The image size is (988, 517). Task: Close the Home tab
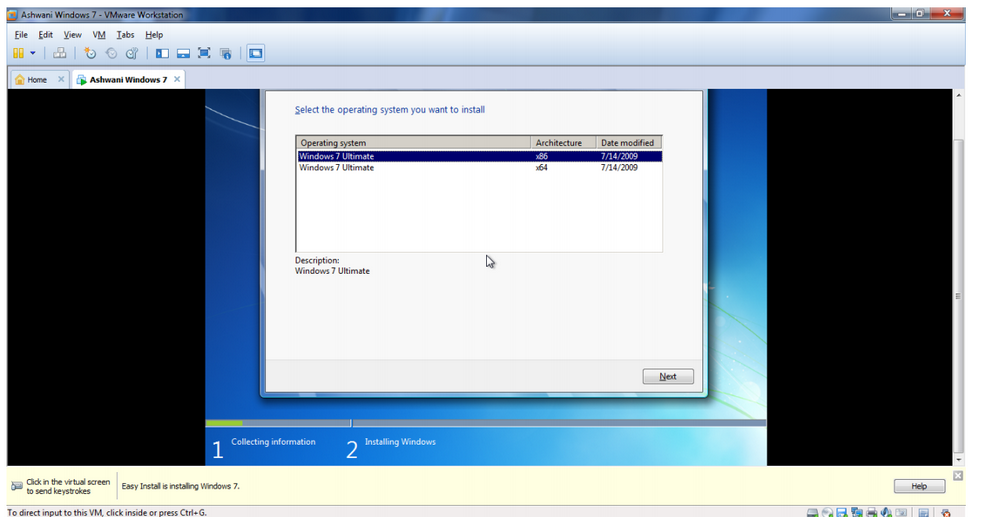(x=61, y=79)
